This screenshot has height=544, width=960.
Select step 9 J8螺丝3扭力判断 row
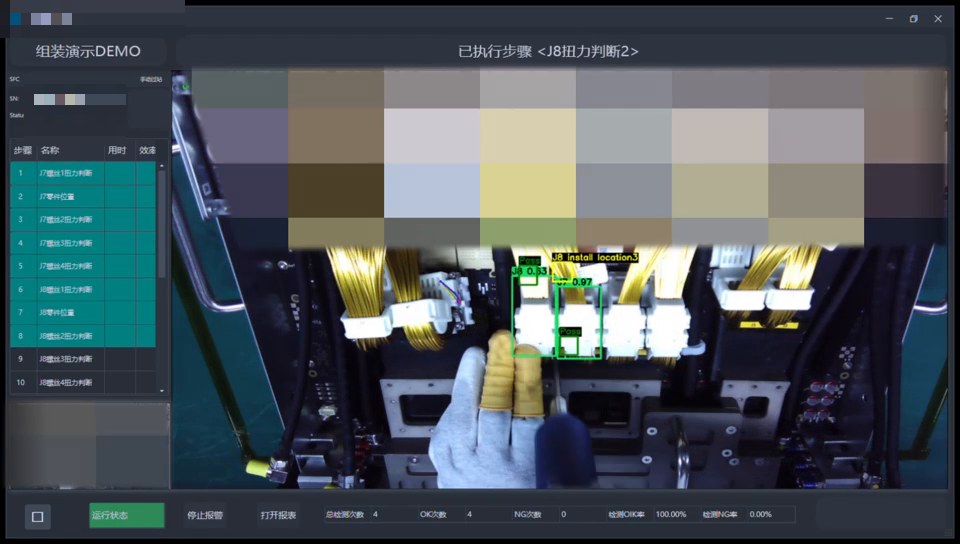[x=83, y=359]
